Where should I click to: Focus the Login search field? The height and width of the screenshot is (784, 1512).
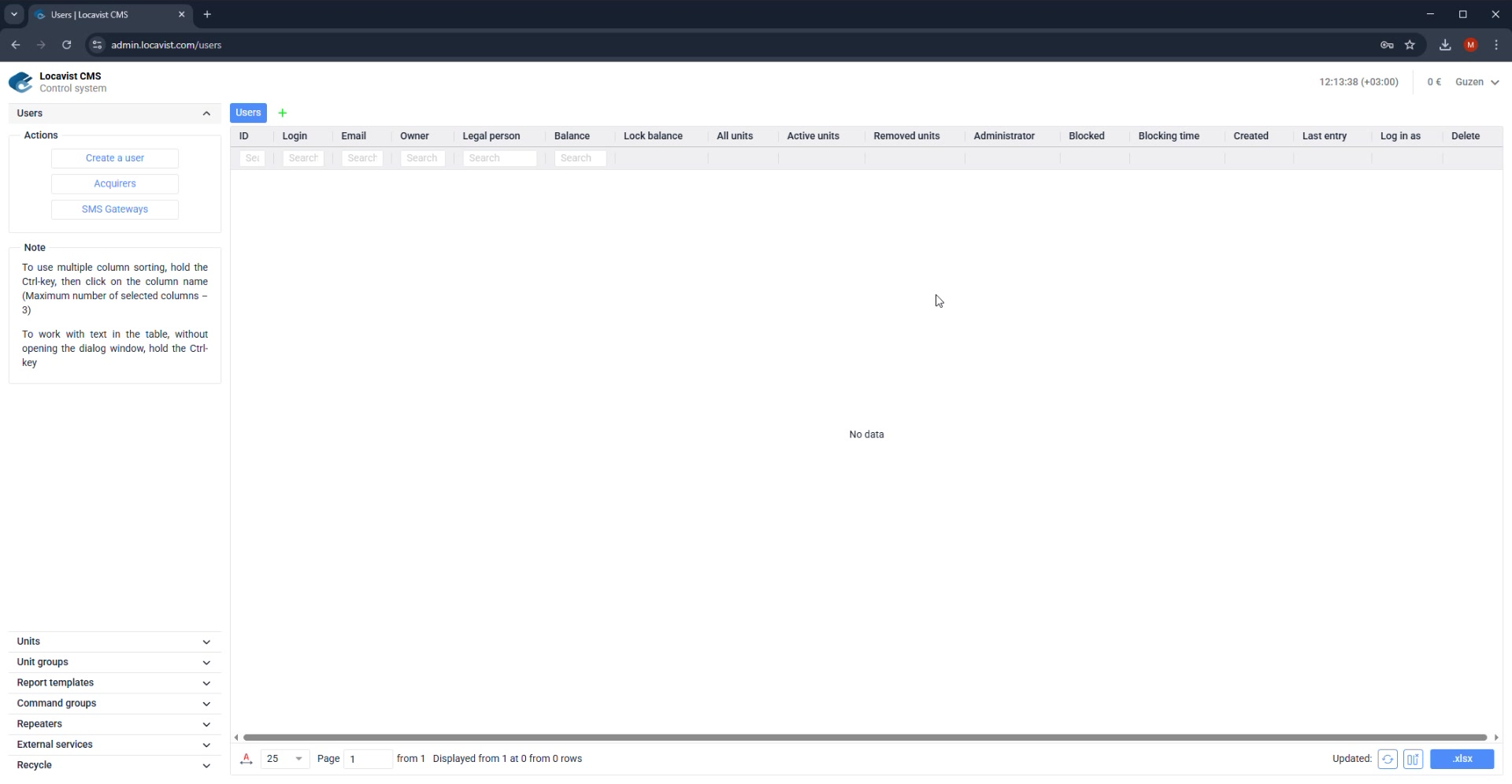(x=303, y=158)
